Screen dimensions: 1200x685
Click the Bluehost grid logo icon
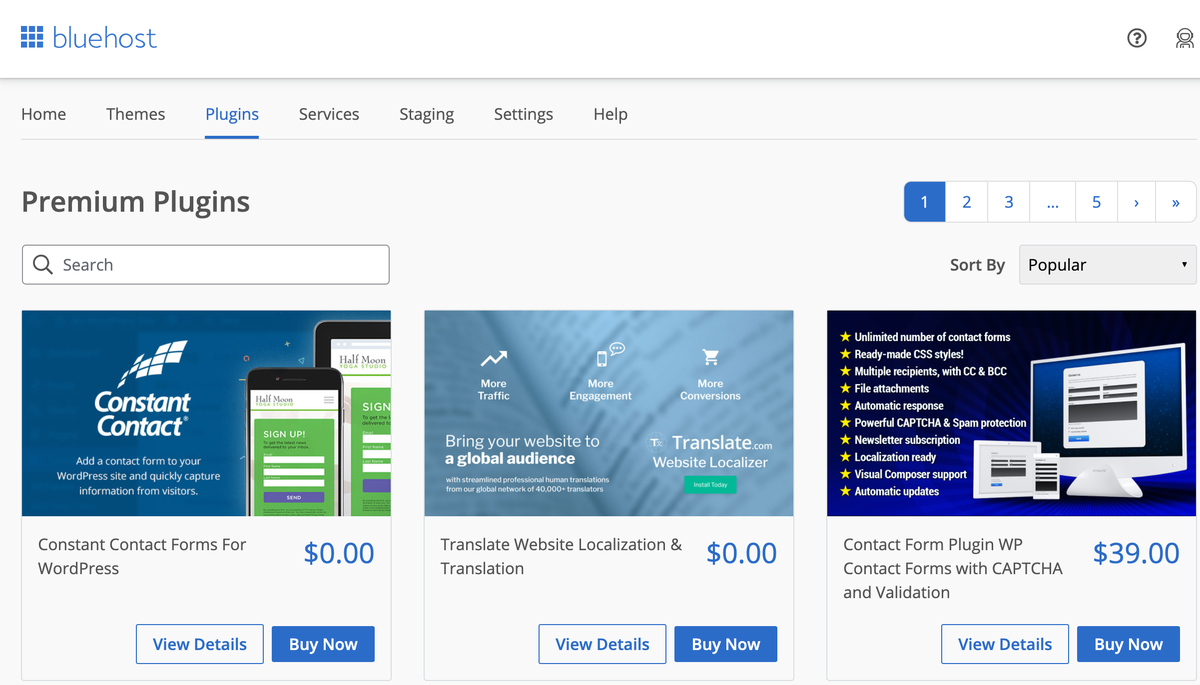[x=32, y=38]
